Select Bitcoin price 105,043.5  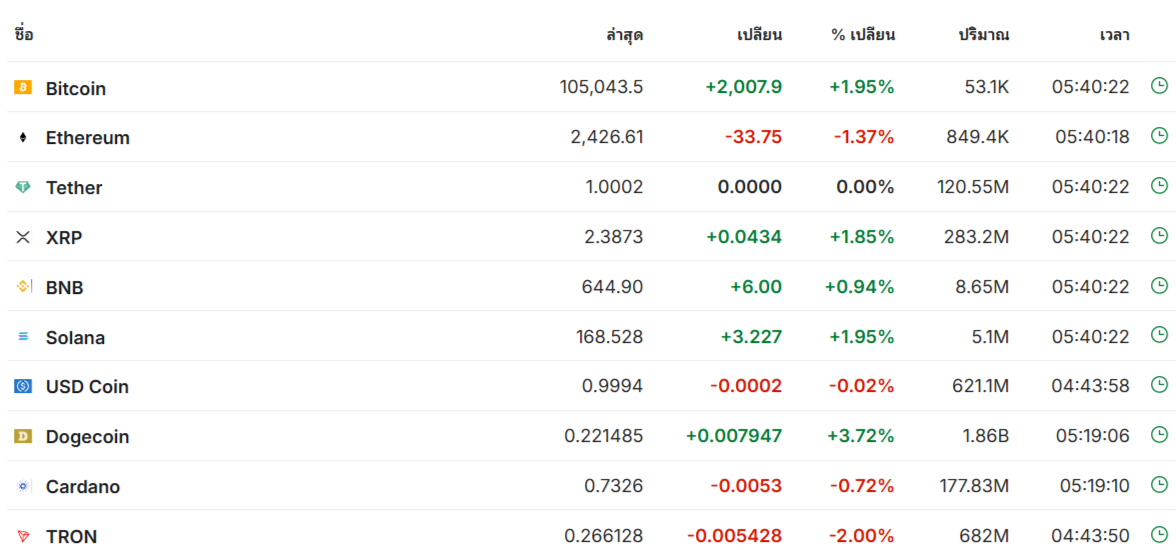pyautogui.click(x=602, y=87)
